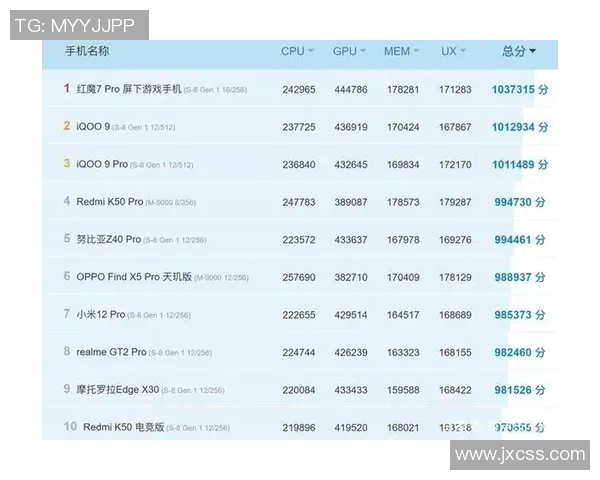
Task: Toggle the 总分 total score sort arrow
Action: pos(532,51)
